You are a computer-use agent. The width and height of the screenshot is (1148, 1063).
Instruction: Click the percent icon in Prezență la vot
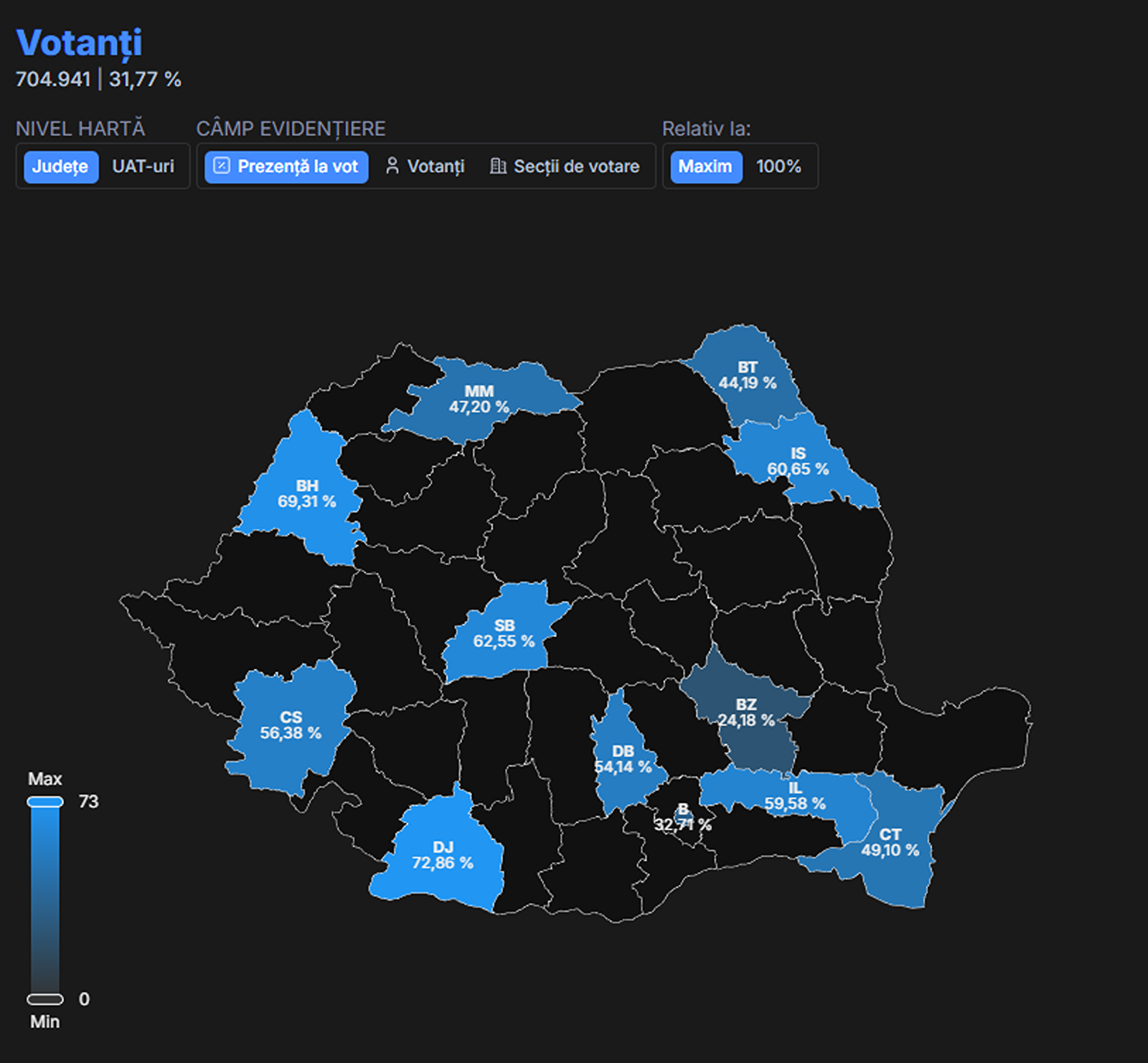[x=222, y=166]
